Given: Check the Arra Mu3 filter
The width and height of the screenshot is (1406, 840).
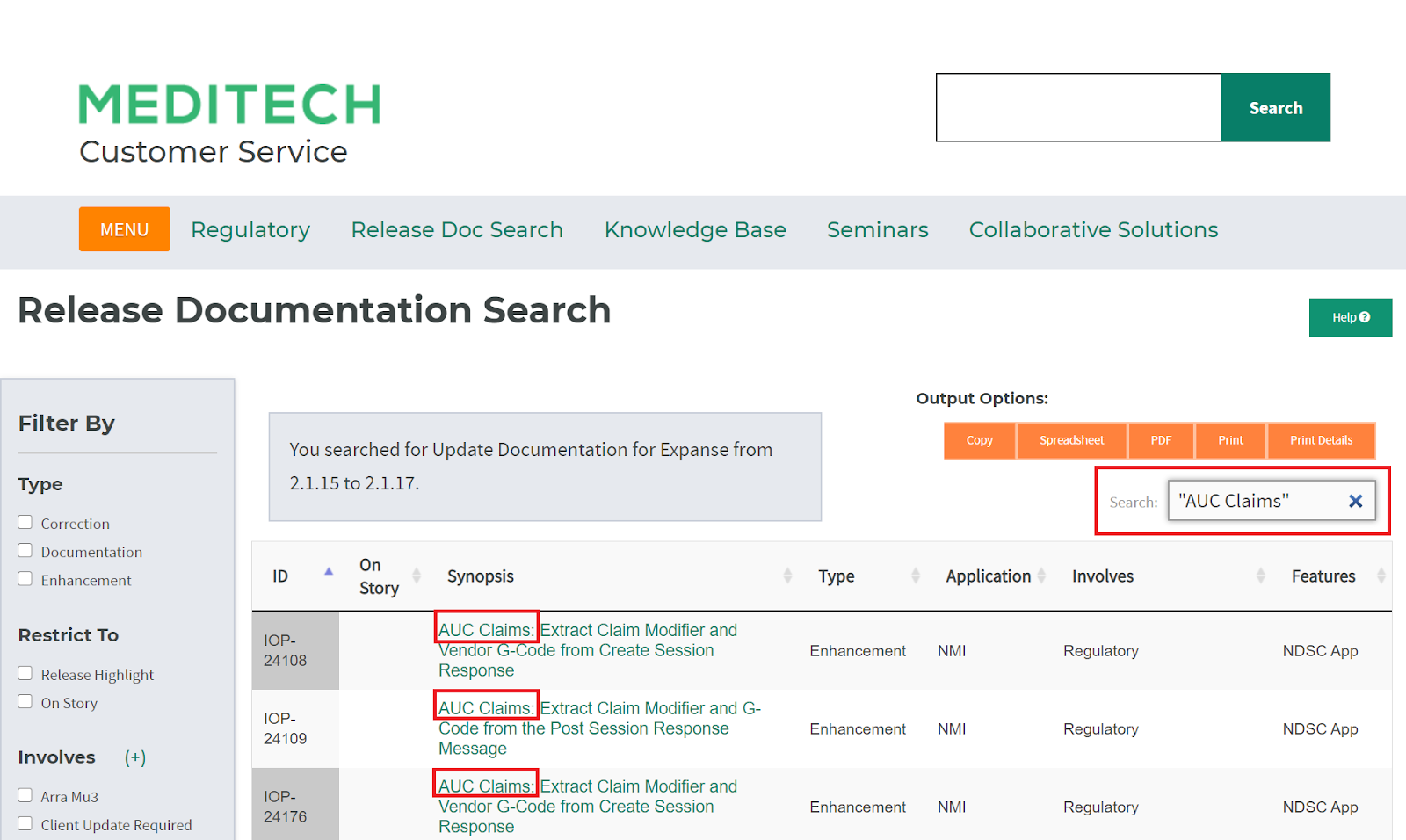Looking at the screenshot, I should point(25,795).
